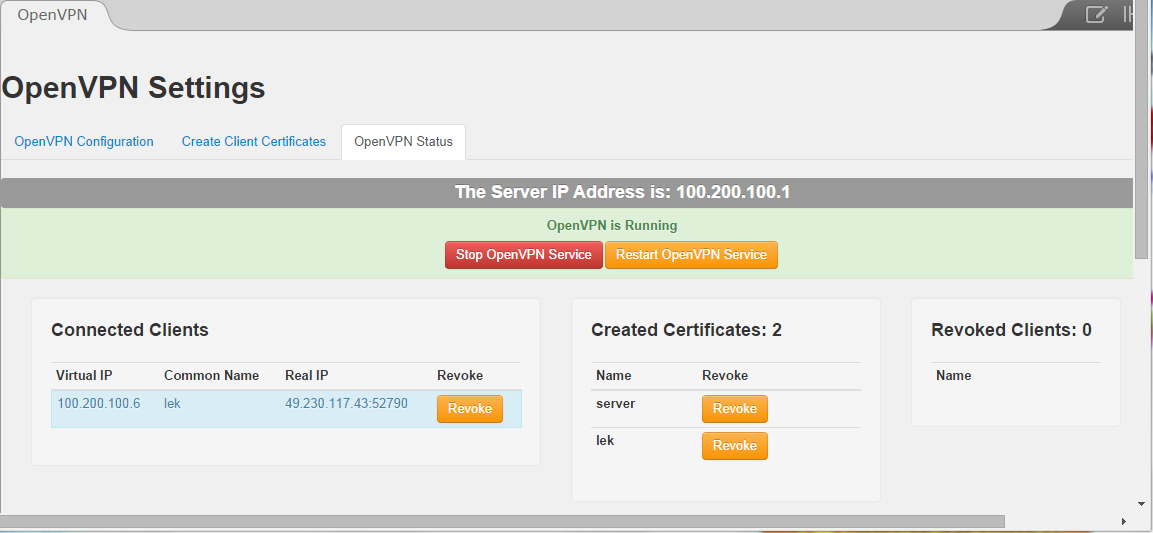Click lek name in Created Certificates
This screenshot has height=533, width=1153.
point(604,441)
